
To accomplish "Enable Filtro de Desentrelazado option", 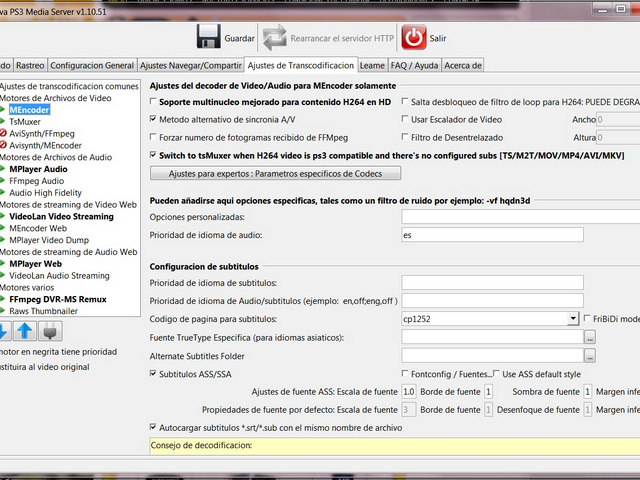I will 403,136.
